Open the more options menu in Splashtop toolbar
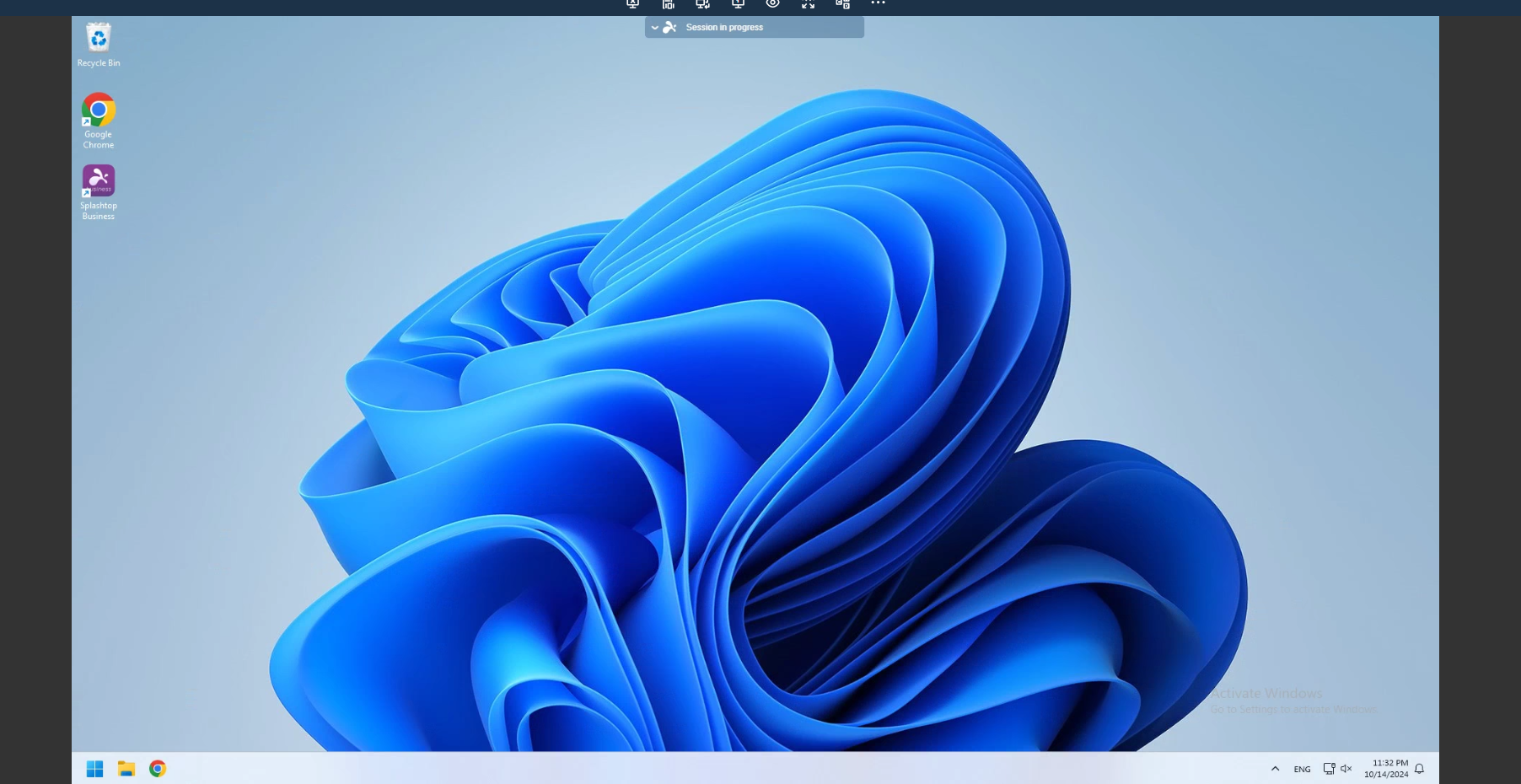This screenshot has height=784, width=1521. [x=878, y=5]
